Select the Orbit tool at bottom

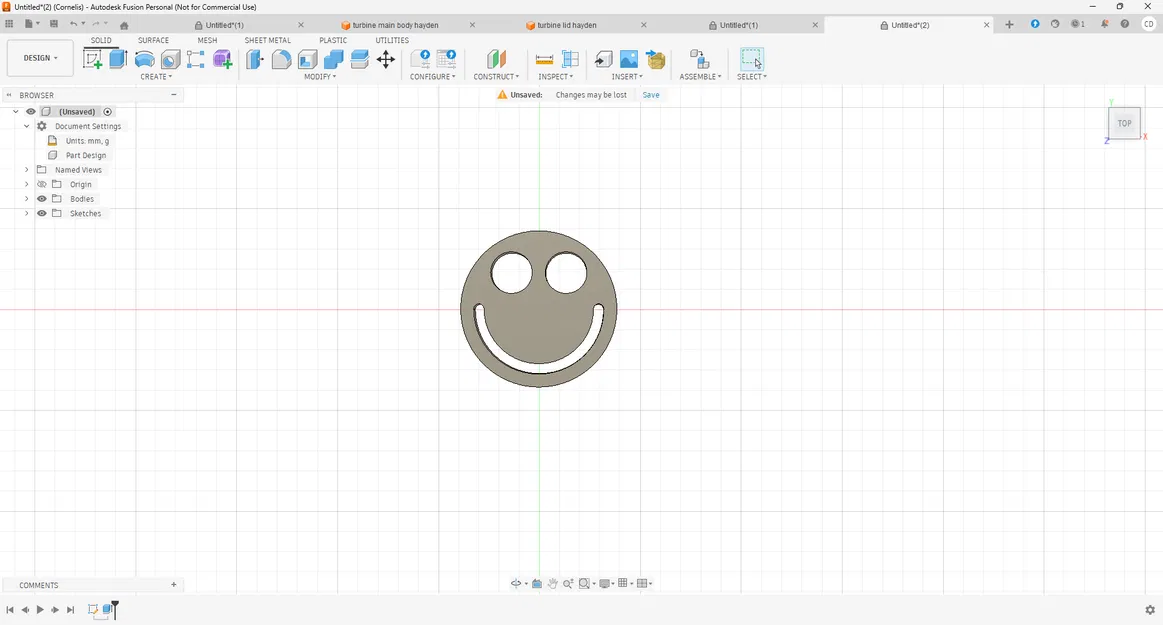click(x=516, y=583)
